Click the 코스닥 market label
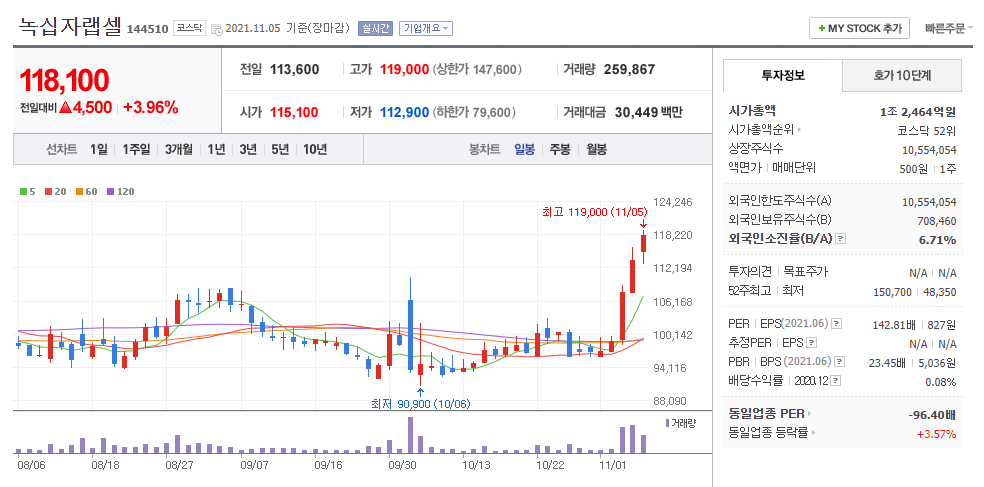 tap(189, 28)
